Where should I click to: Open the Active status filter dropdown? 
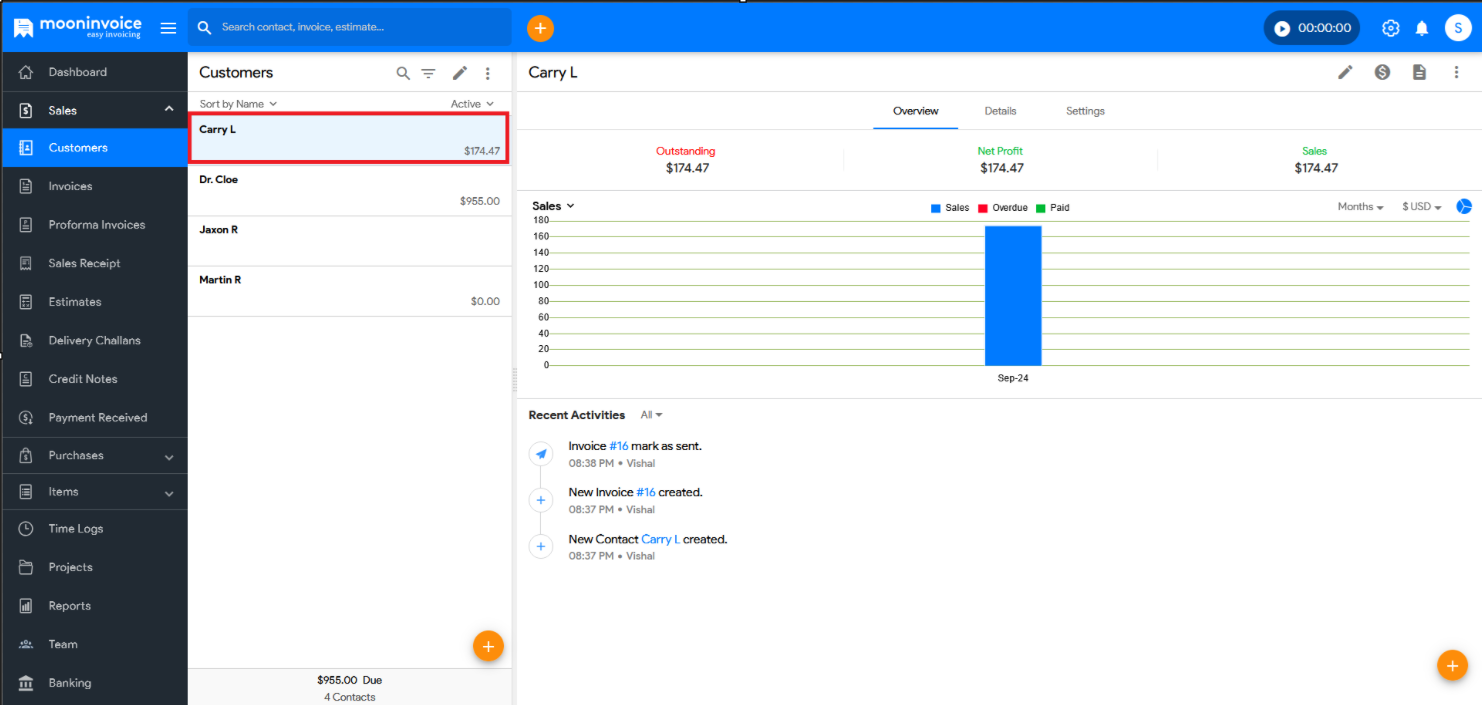click(x=472, y=104)
